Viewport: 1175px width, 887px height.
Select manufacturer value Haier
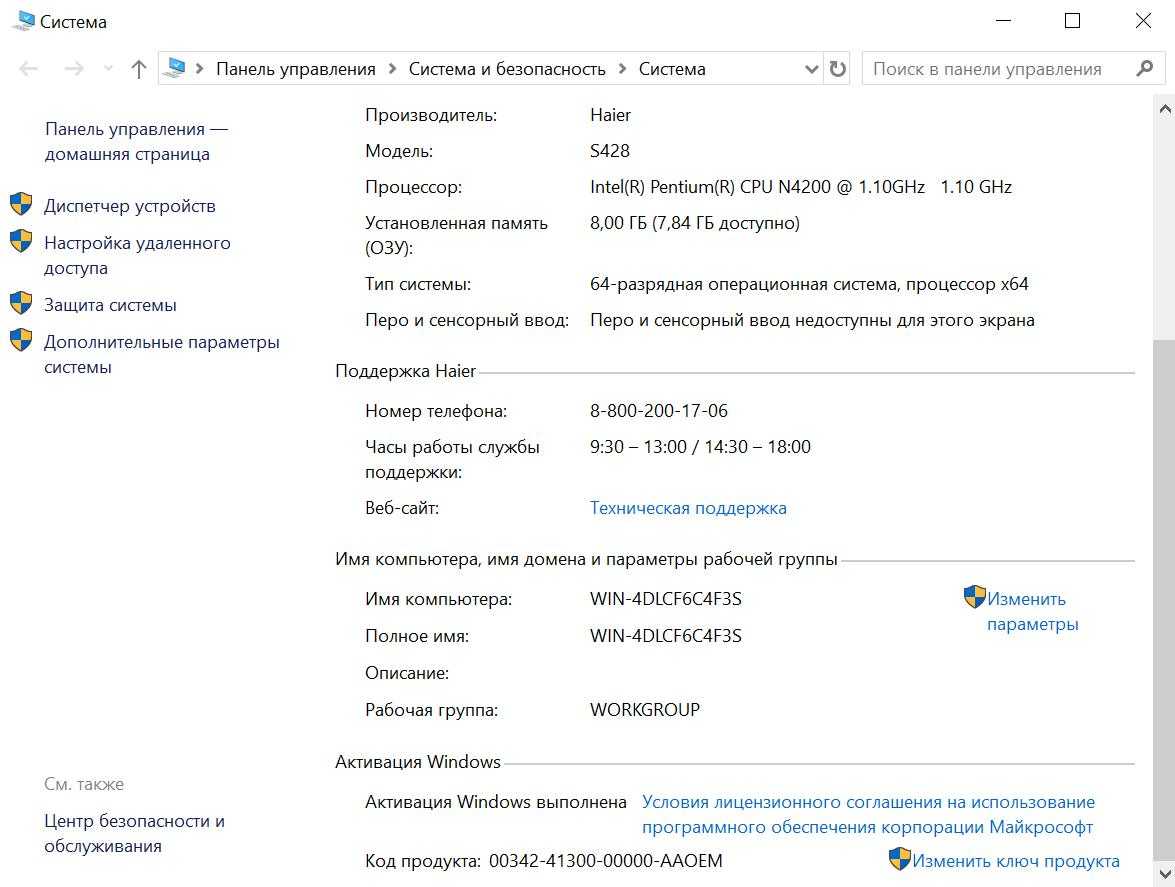610,115
